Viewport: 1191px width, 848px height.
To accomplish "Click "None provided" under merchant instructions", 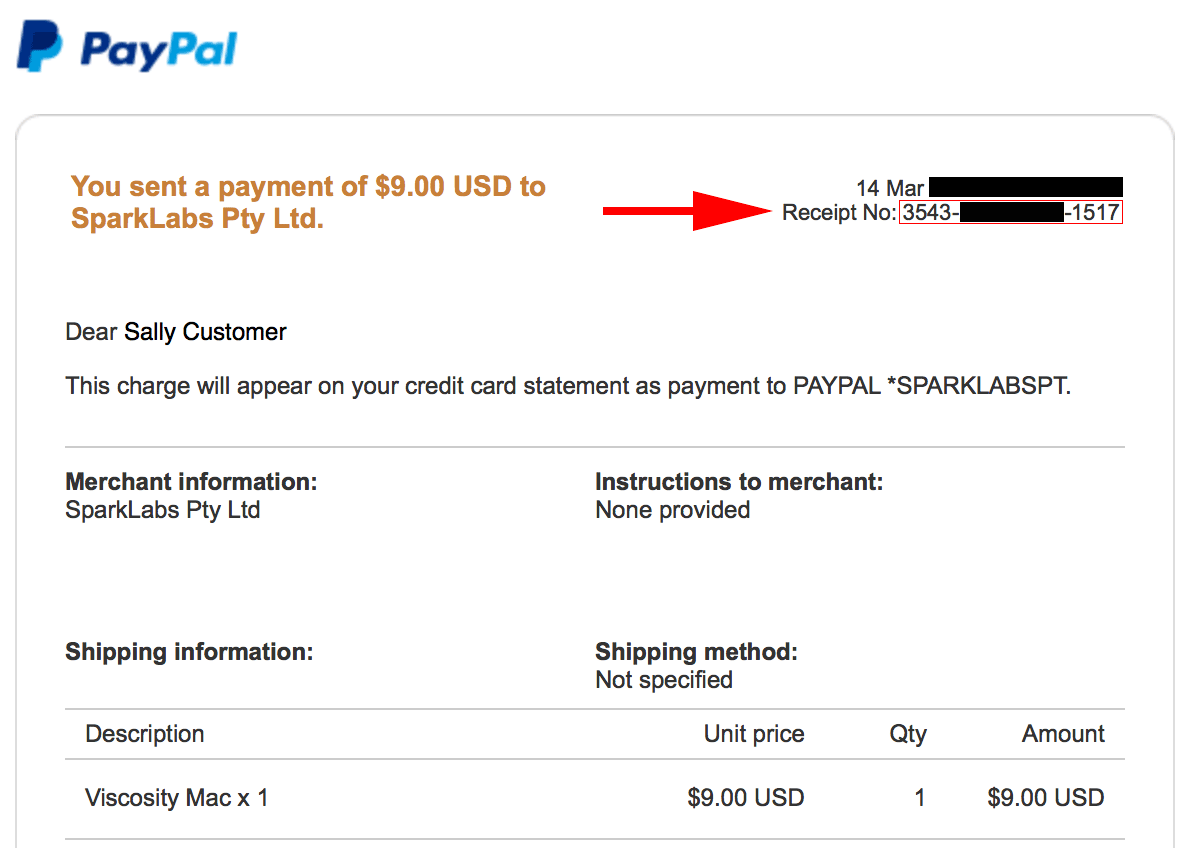I will pyautogui.click(x=672, y=510).
